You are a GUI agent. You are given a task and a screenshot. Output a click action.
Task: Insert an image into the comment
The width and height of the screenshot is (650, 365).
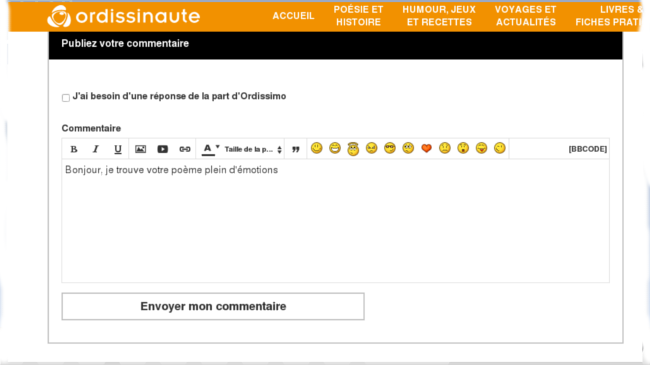point(141,149)
